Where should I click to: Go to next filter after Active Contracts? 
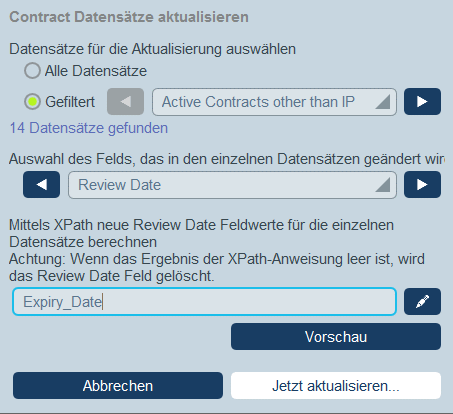(x=422, y=102)
